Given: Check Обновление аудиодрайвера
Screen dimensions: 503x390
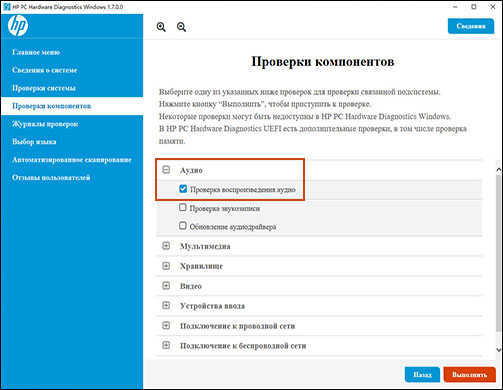Looking at the screenshot, I should 183,226.
